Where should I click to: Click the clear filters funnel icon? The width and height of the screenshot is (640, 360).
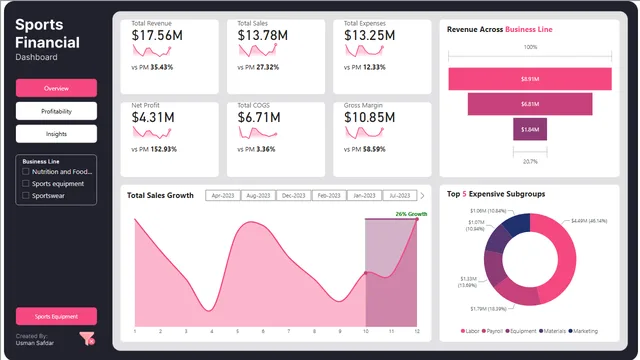click(x=87, y=338)
